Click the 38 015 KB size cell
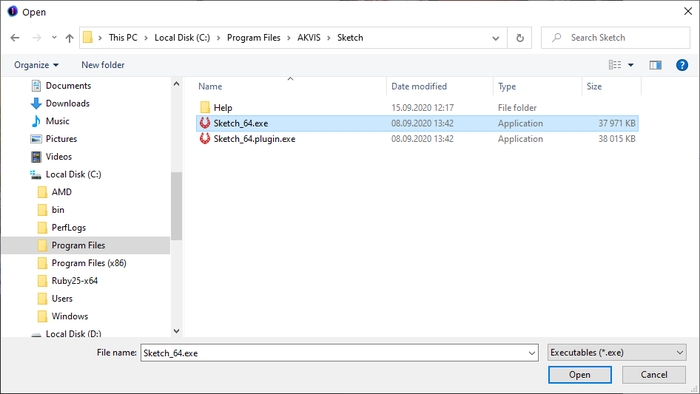Image resolution: width=700 pixels, height=394 pixels. tap(617, 139)
